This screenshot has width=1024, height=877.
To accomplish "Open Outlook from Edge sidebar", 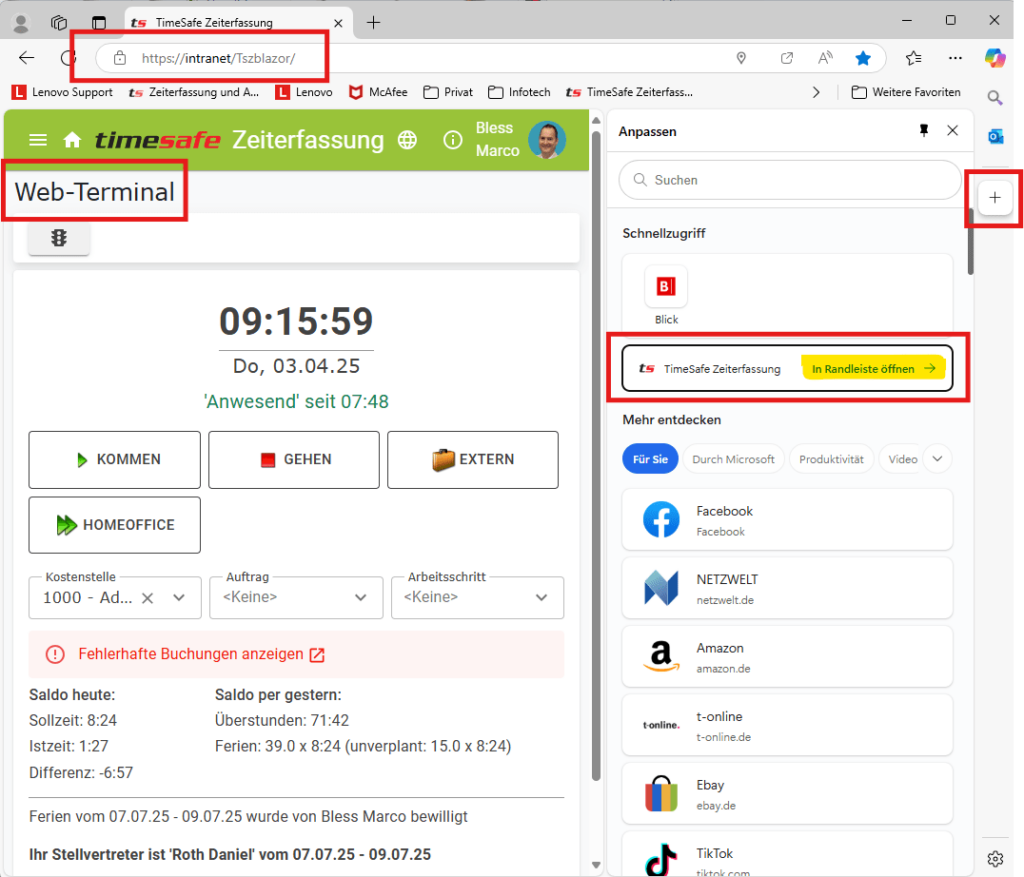I will coord(994,136).
